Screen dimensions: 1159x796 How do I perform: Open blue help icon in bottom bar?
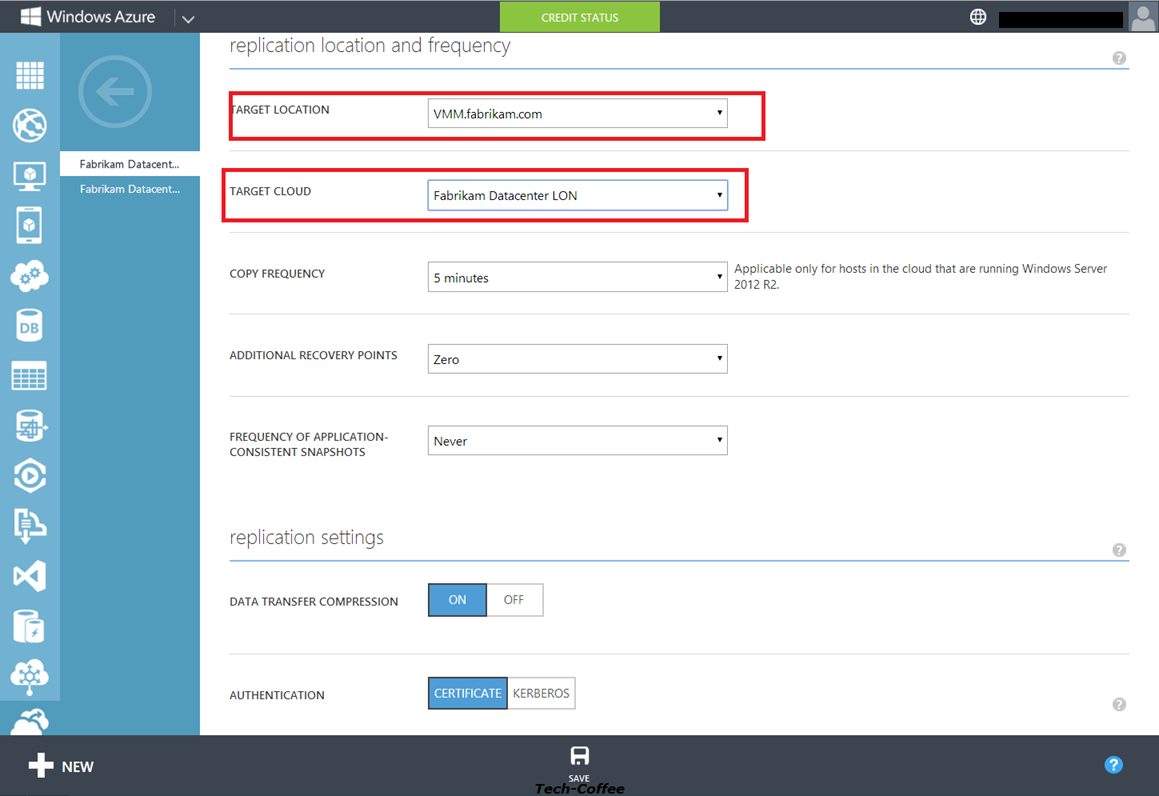click(x=1113, y=765)
